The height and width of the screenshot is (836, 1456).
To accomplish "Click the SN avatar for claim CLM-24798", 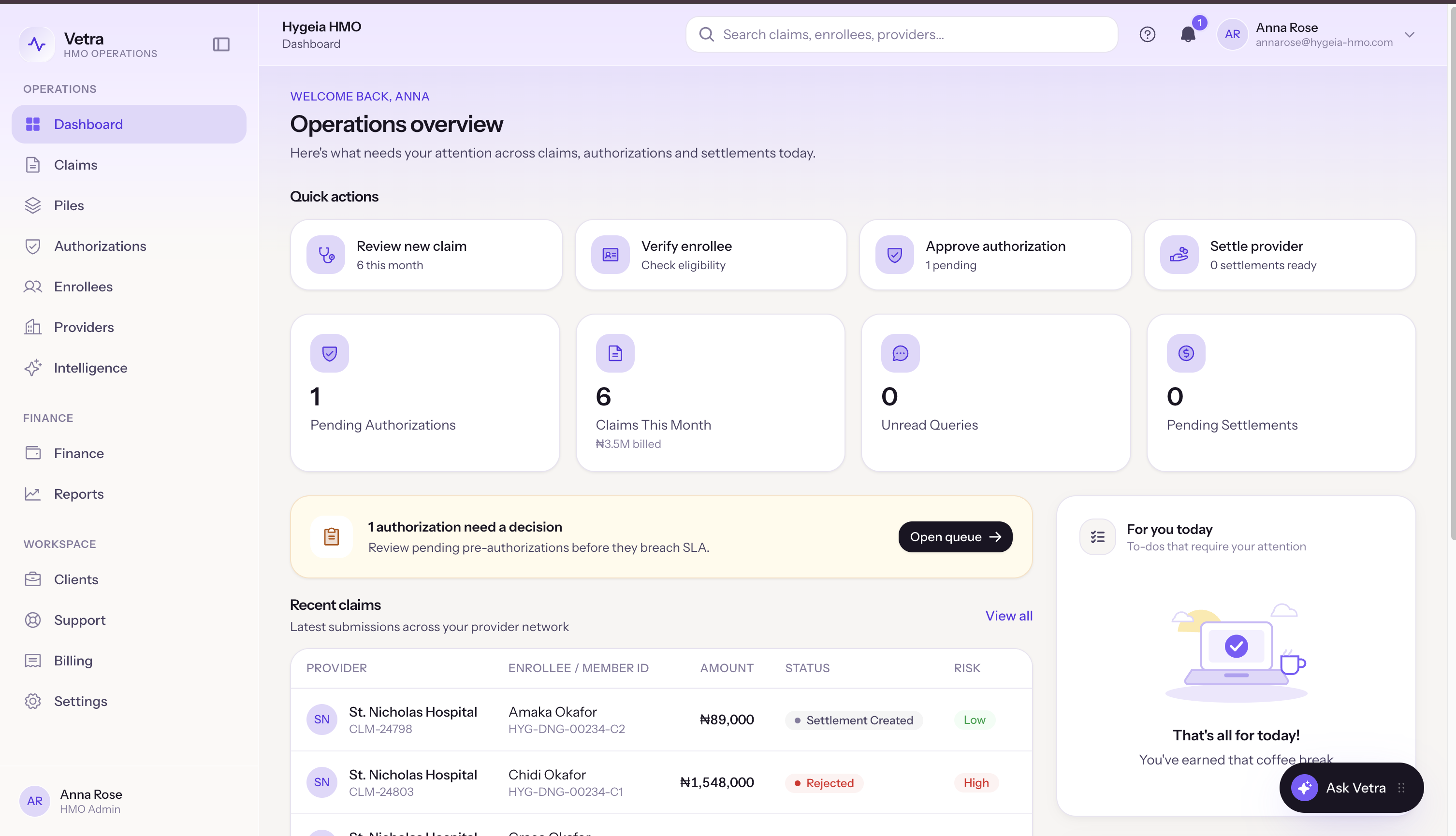I will point(321,720).
